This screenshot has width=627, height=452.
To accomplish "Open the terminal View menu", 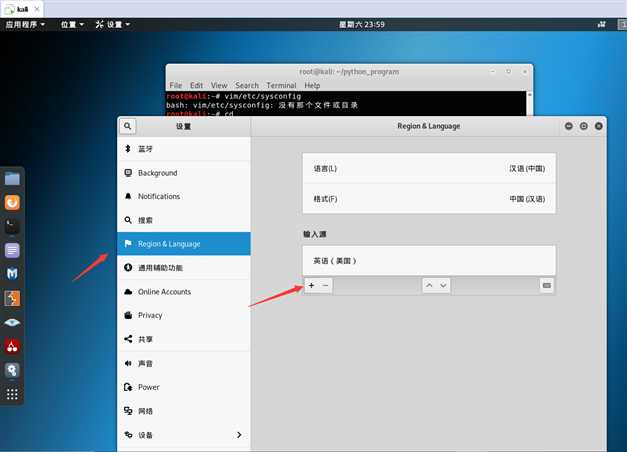I will [219, 85].
